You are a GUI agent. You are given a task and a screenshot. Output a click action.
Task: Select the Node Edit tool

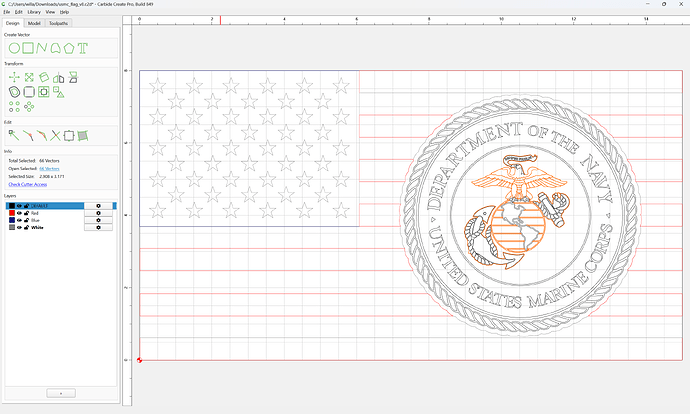coord(14,136)
